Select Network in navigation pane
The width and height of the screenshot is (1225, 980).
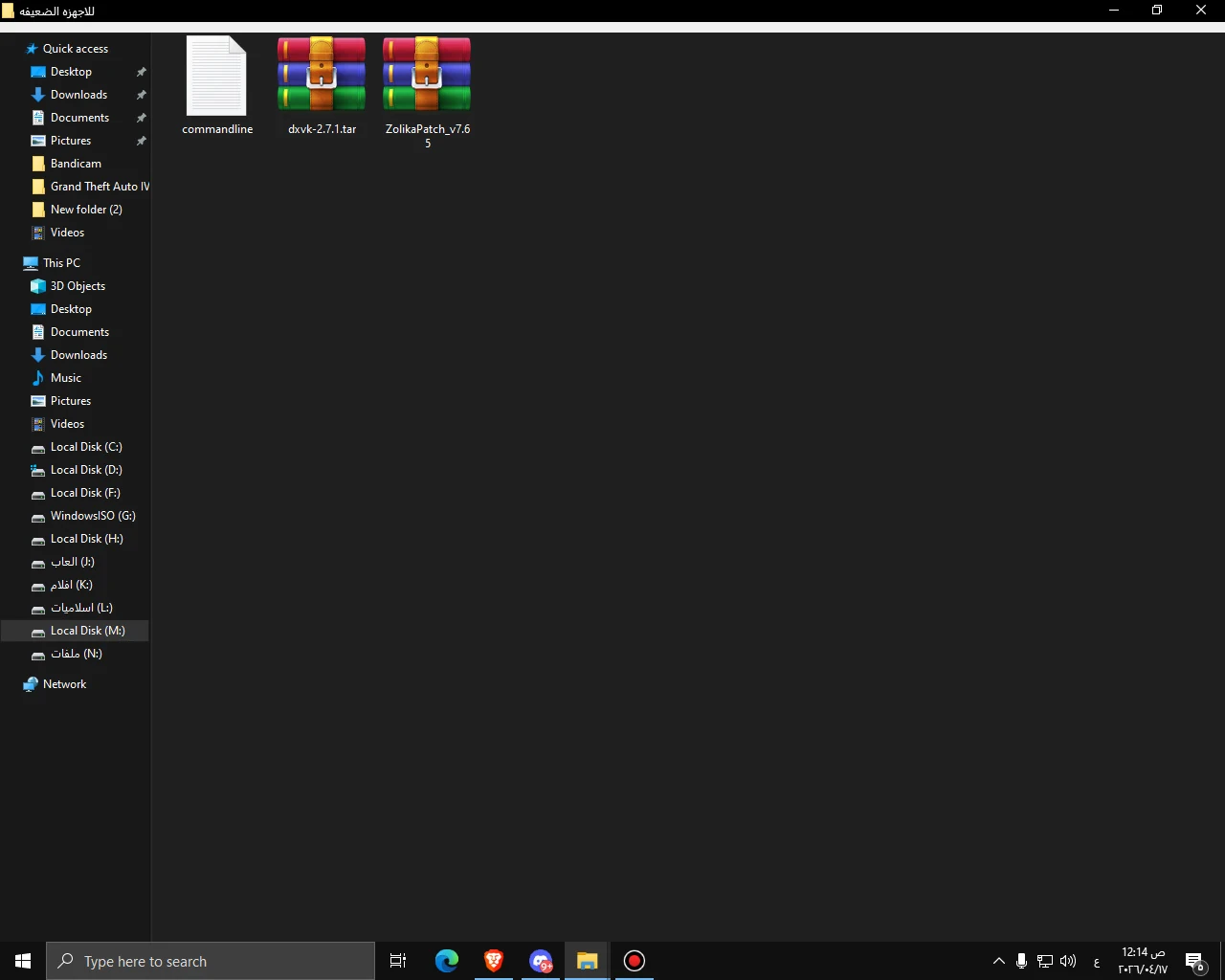point(64,684)
